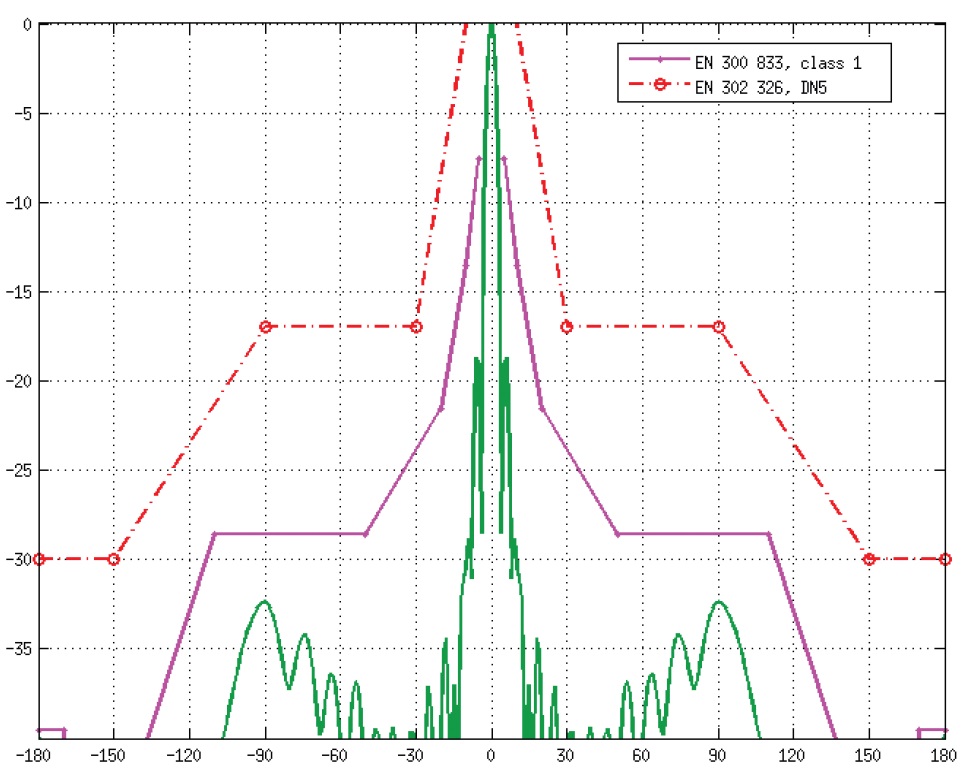
Task: Click x-axis label 30
Action: pyautogui.click(x=565, y=756)
